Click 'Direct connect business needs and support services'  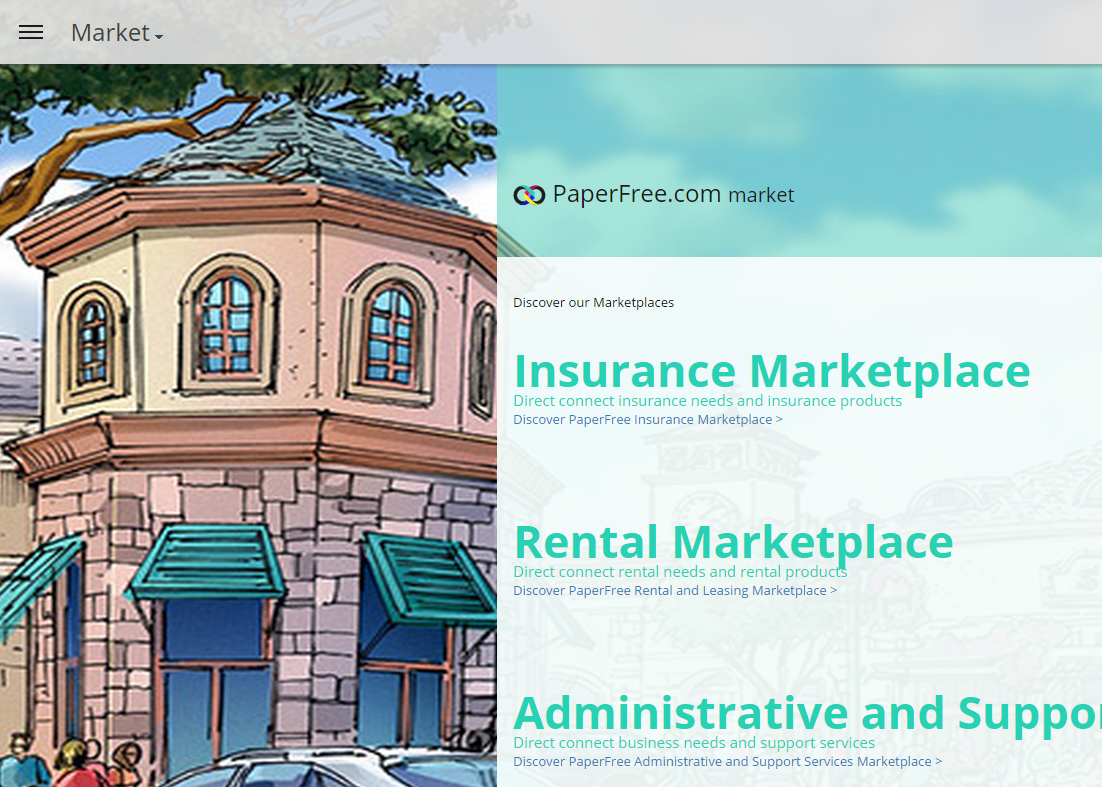click(694, 743)
